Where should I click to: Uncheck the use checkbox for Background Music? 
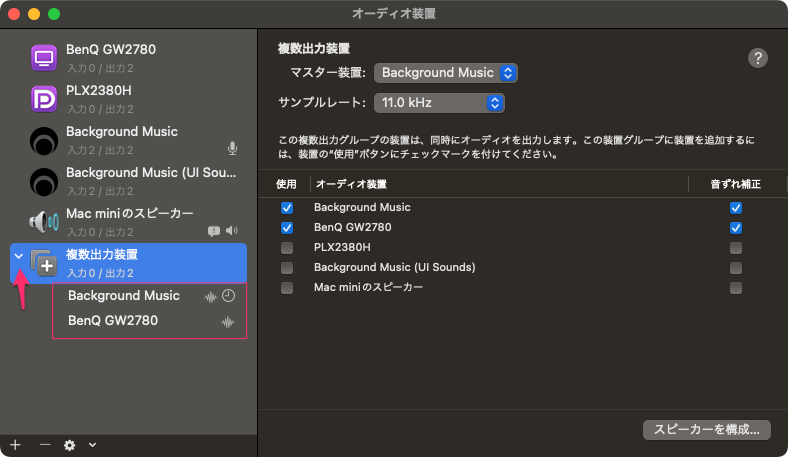pos(287,208)
